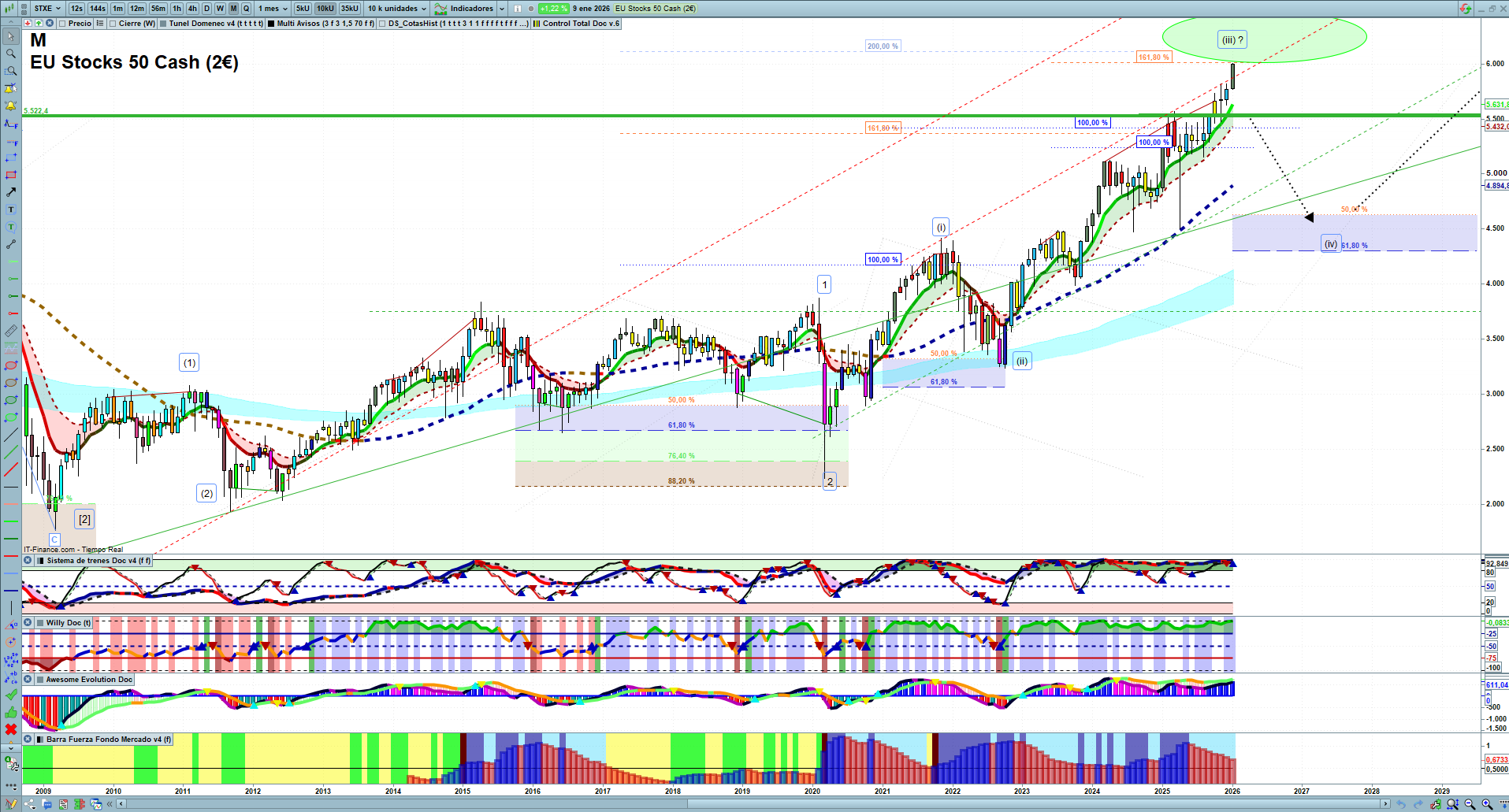Expand the arrow next to Indicadores
Image resolution: width=1509 pixels, height=812 pixels.
pyautogui.click(x=502, y=9)
